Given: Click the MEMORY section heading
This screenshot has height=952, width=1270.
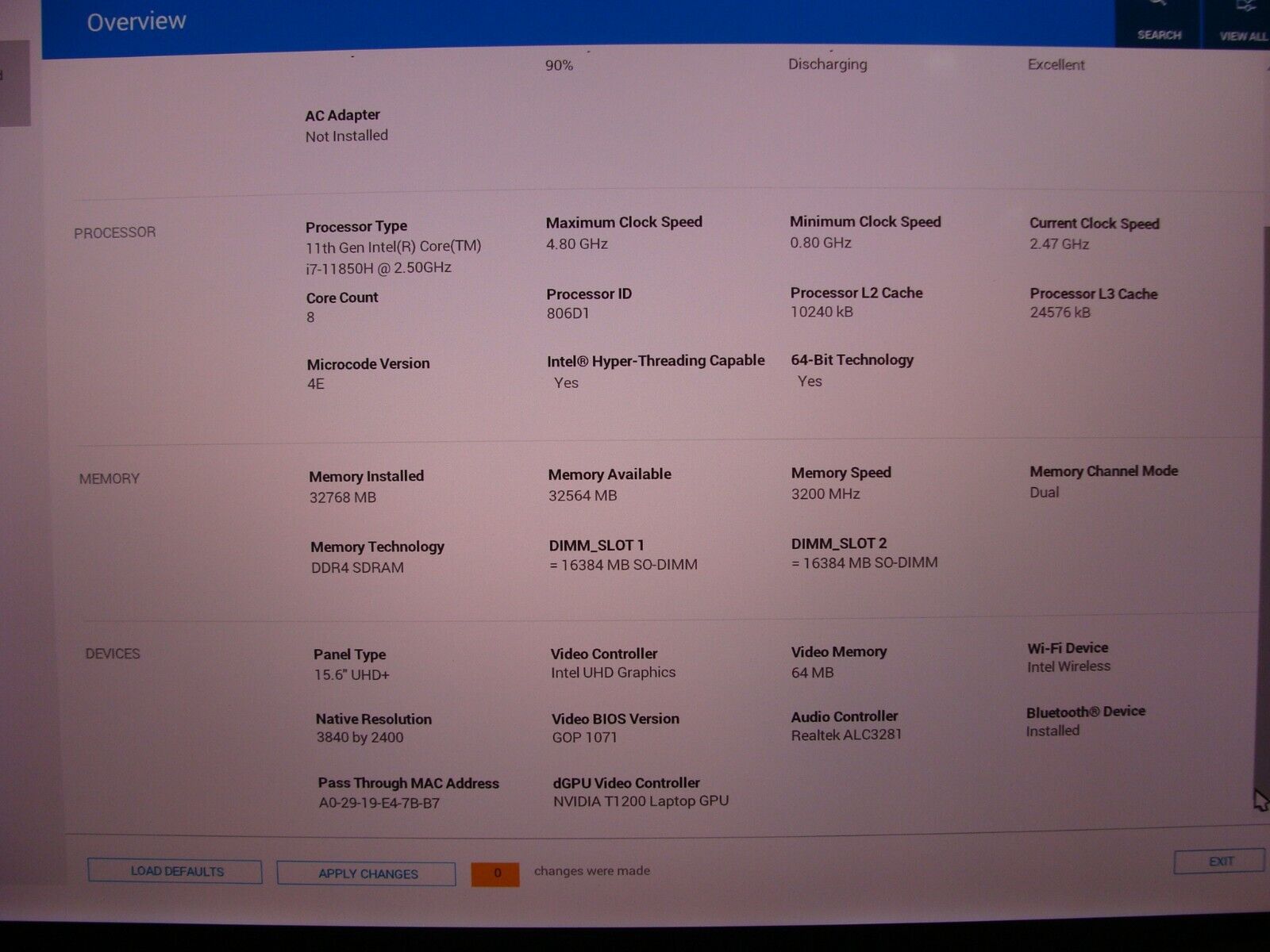Looking at the screenshot, I should [110, 478].
